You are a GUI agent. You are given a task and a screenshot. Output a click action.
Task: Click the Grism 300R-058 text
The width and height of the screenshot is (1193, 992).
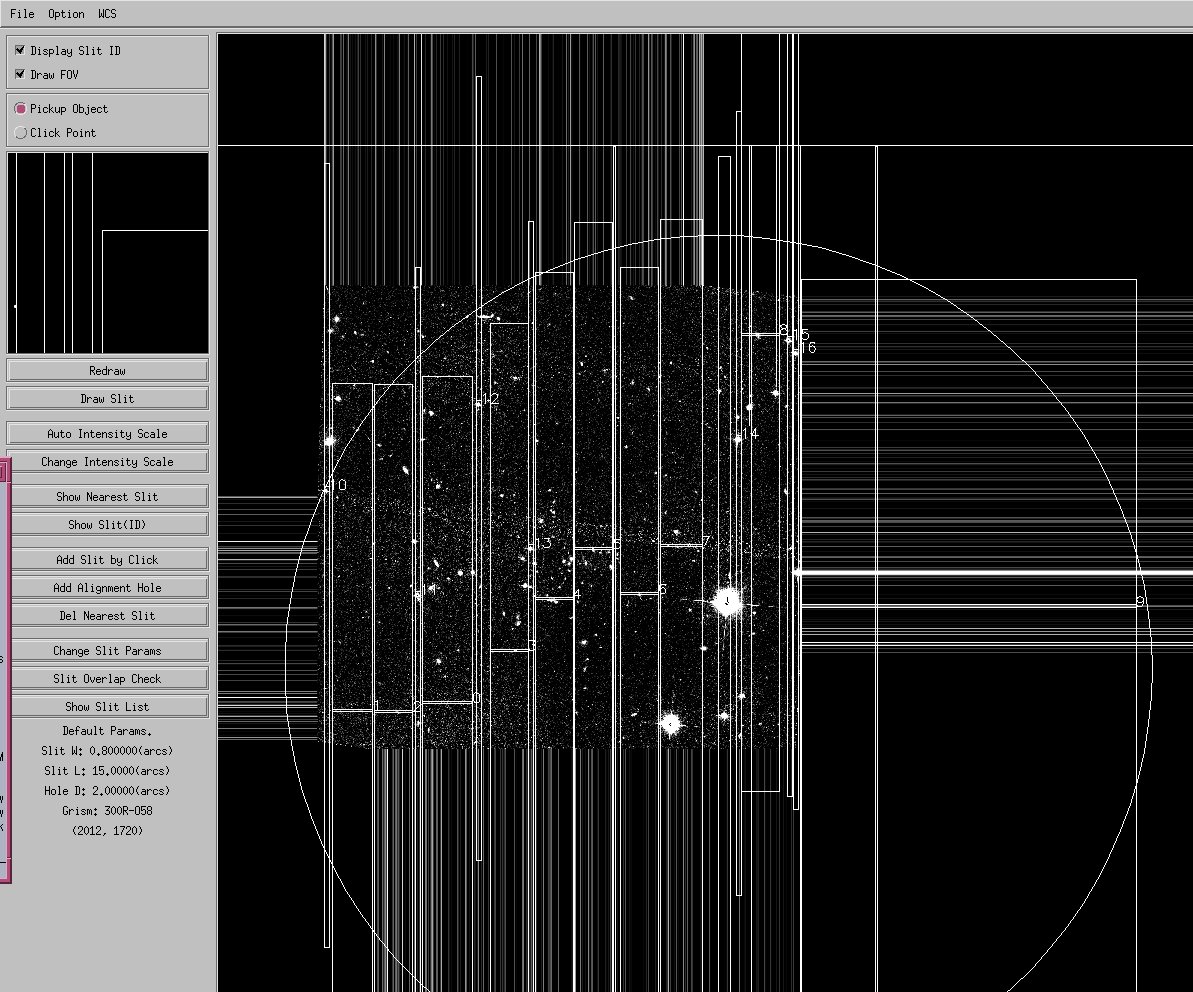(x=107, y=810)
